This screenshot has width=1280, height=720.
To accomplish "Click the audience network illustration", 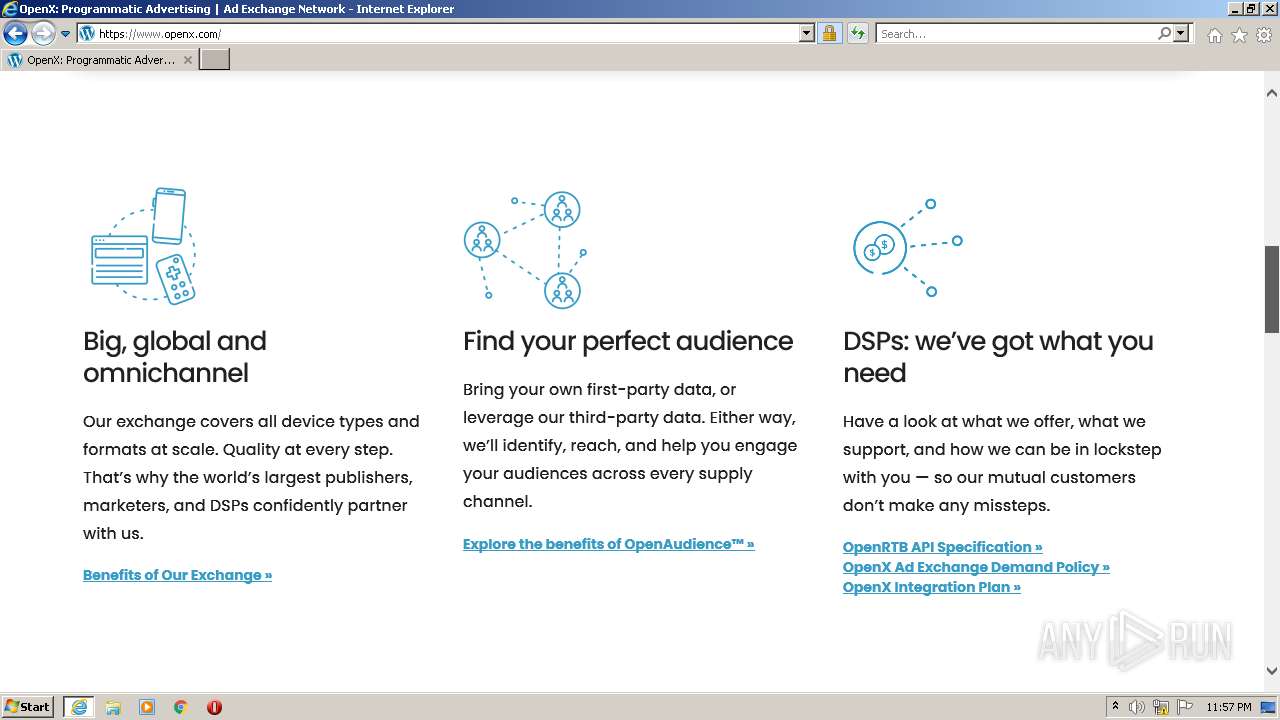I will 525,250.
